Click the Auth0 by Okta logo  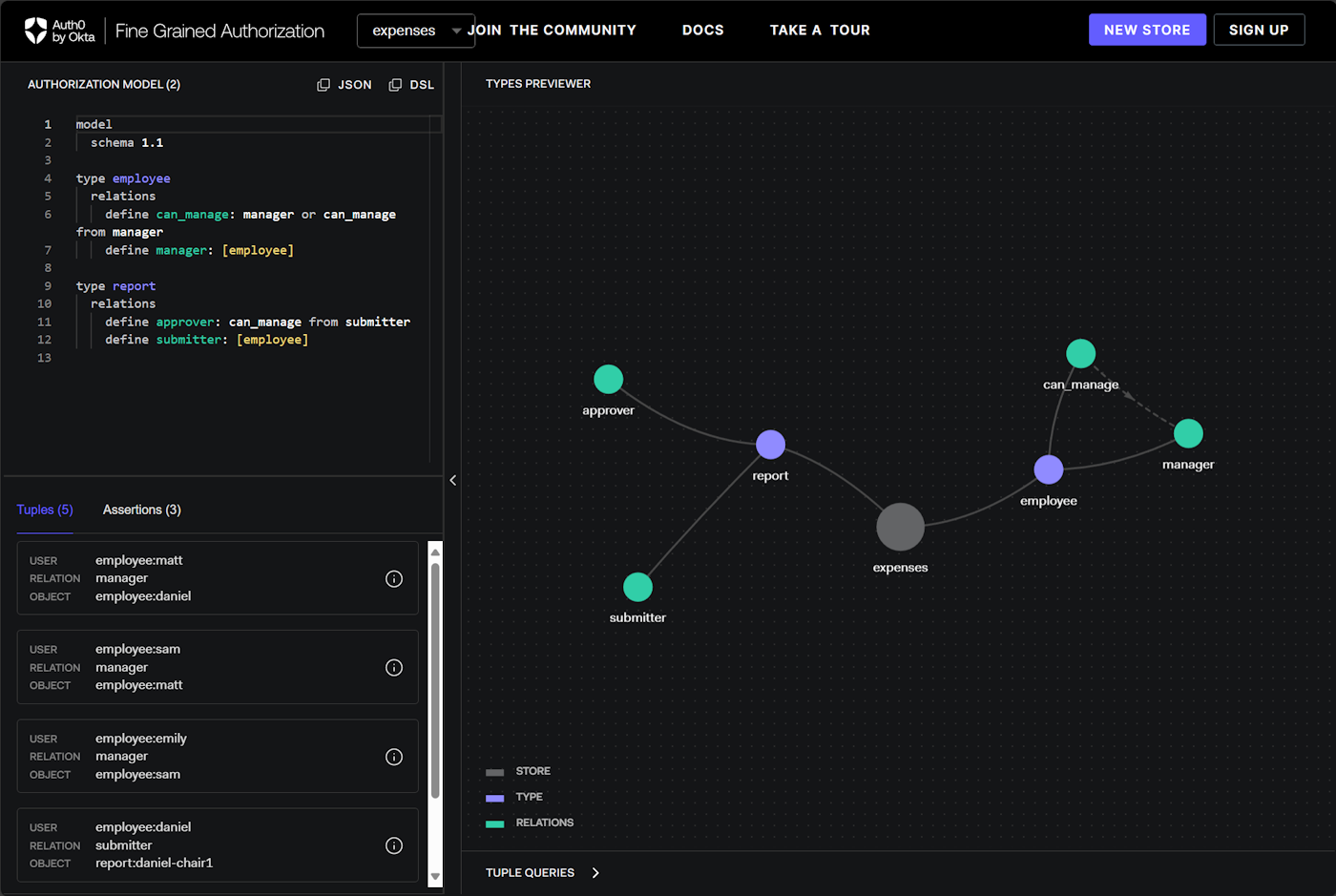pos(59,31)
